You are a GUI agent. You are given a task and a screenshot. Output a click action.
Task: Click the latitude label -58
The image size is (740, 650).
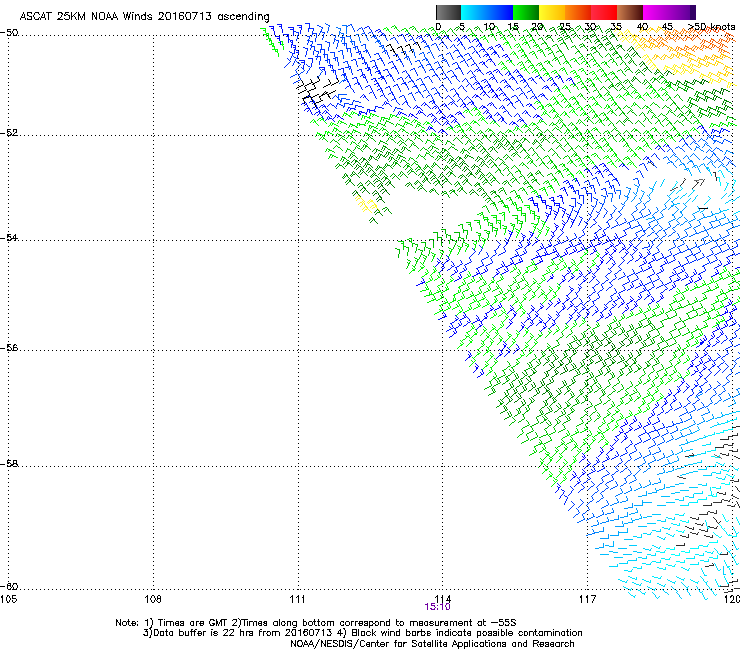click(x=9, y=464)
